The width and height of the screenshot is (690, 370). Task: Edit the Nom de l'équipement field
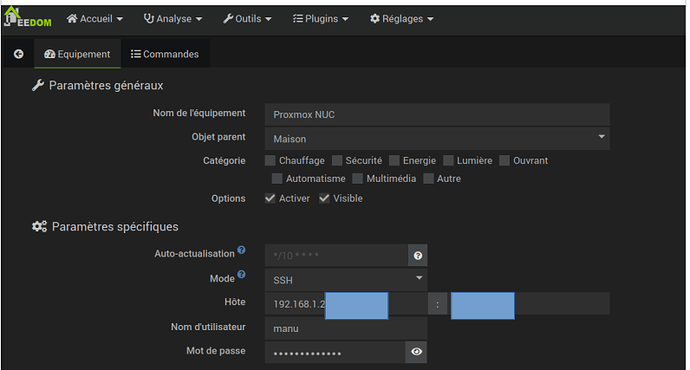[437, 114]
